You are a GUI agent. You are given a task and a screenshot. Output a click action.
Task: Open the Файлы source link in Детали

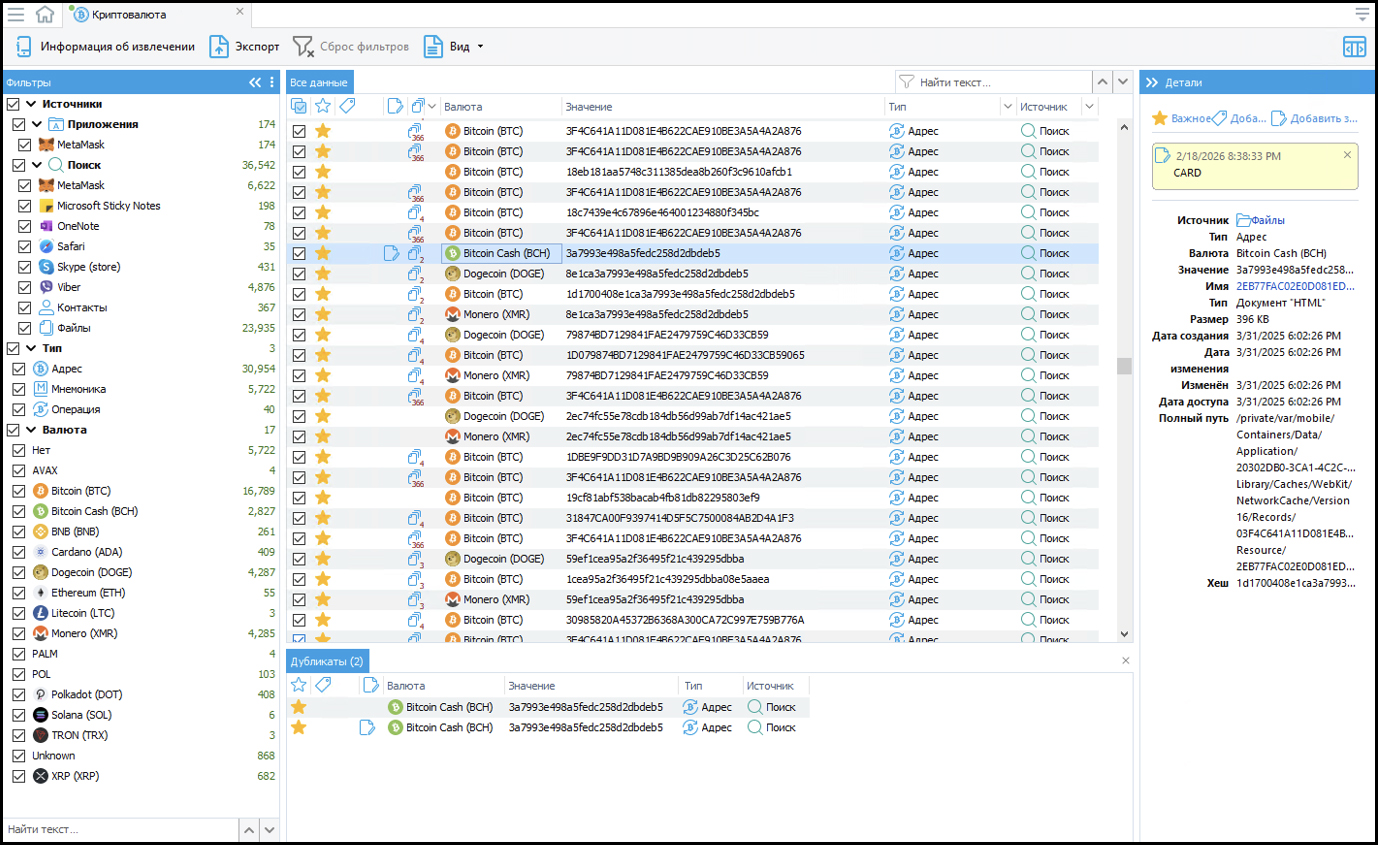coord(1261,220)
